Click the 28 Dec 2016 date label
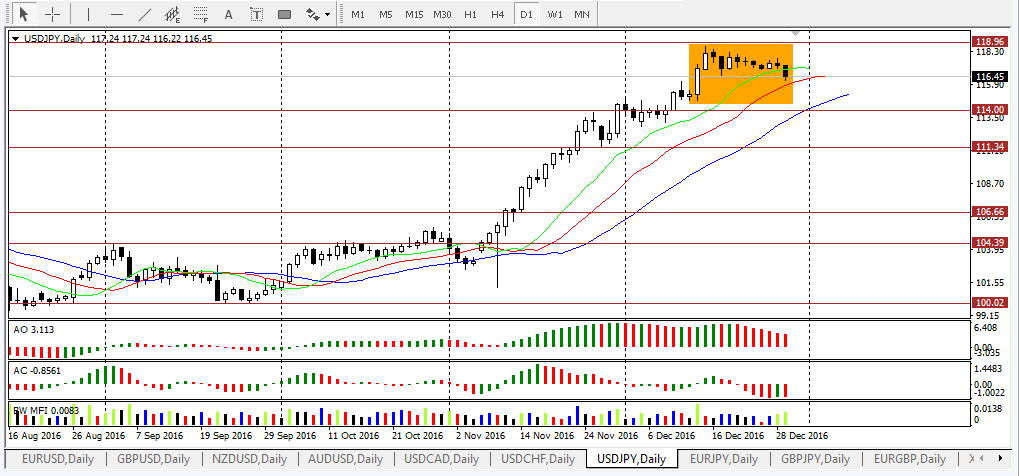Screen dimensions: 1019x476 pyautogui.click(x=802, y=435)
